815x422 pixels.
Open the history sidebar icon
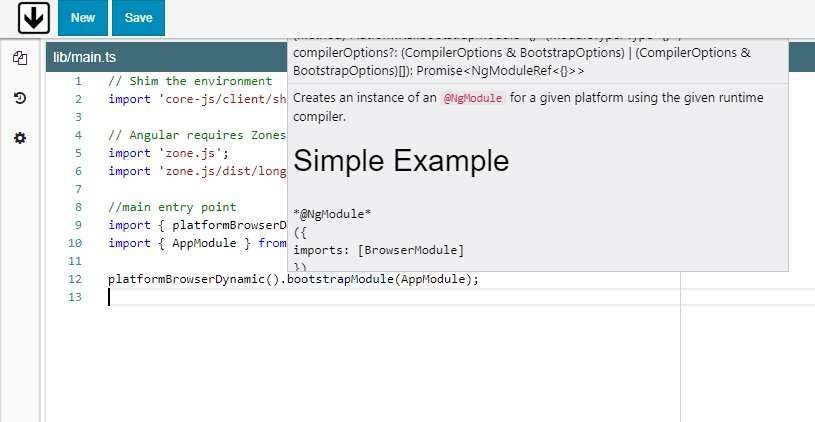tap(20, 98)
